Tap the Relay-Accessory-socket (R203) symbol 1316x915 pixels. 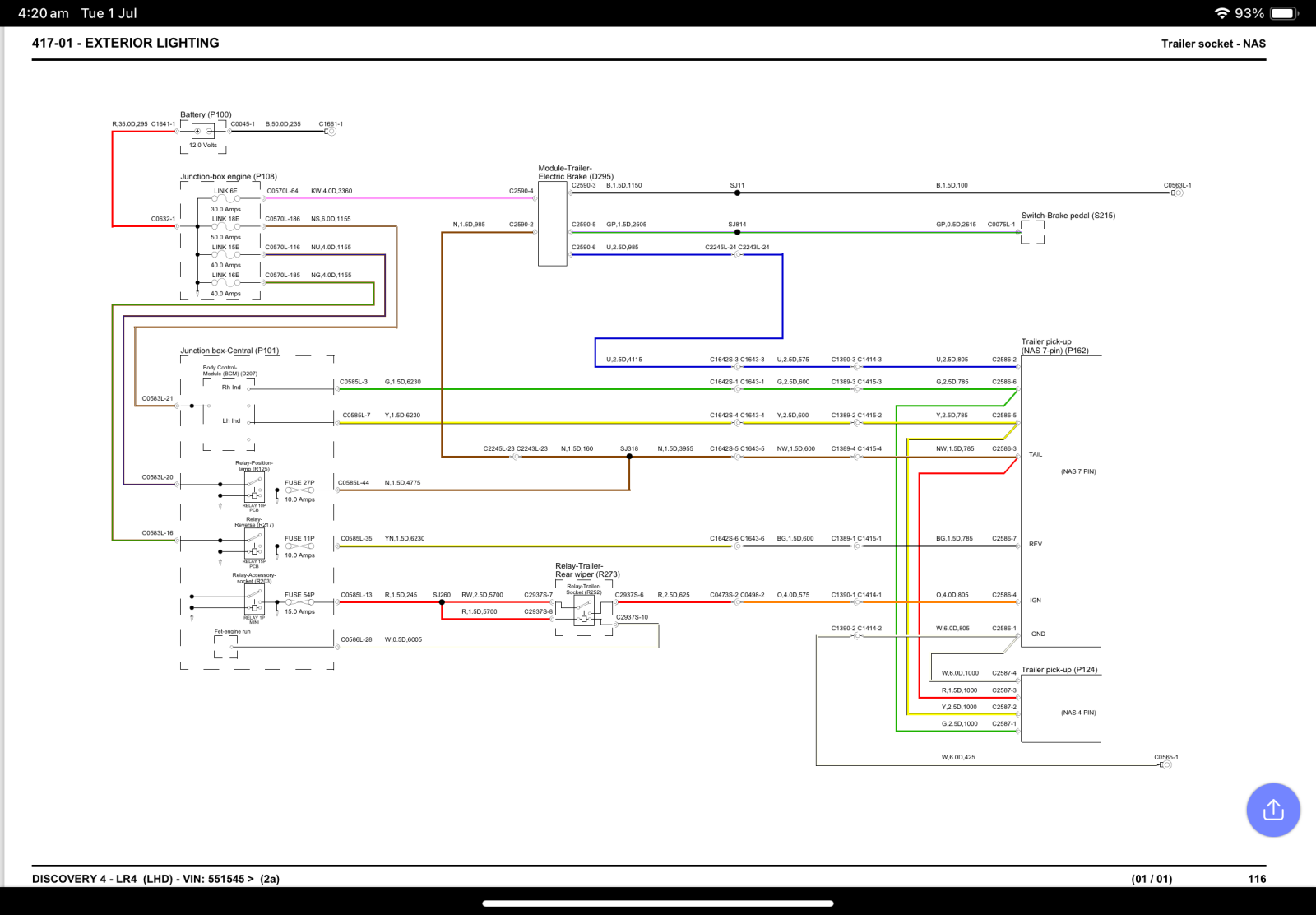pos(254,601)
